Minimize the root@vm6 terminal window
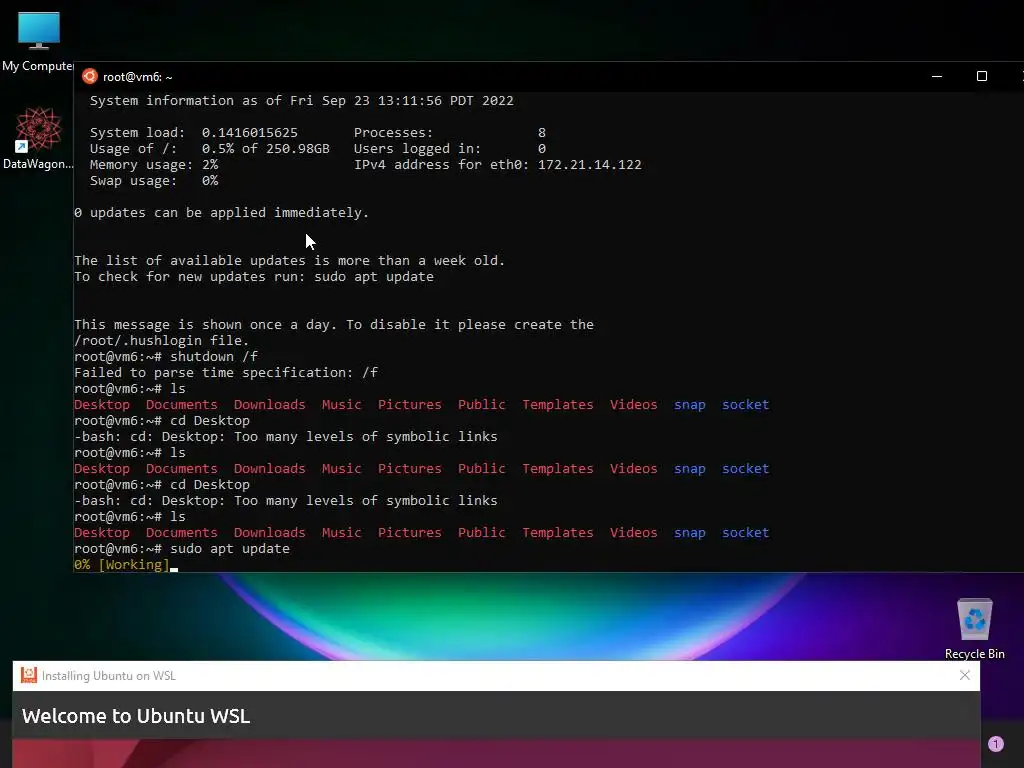 pyautogui.click(x=936, y=76)
